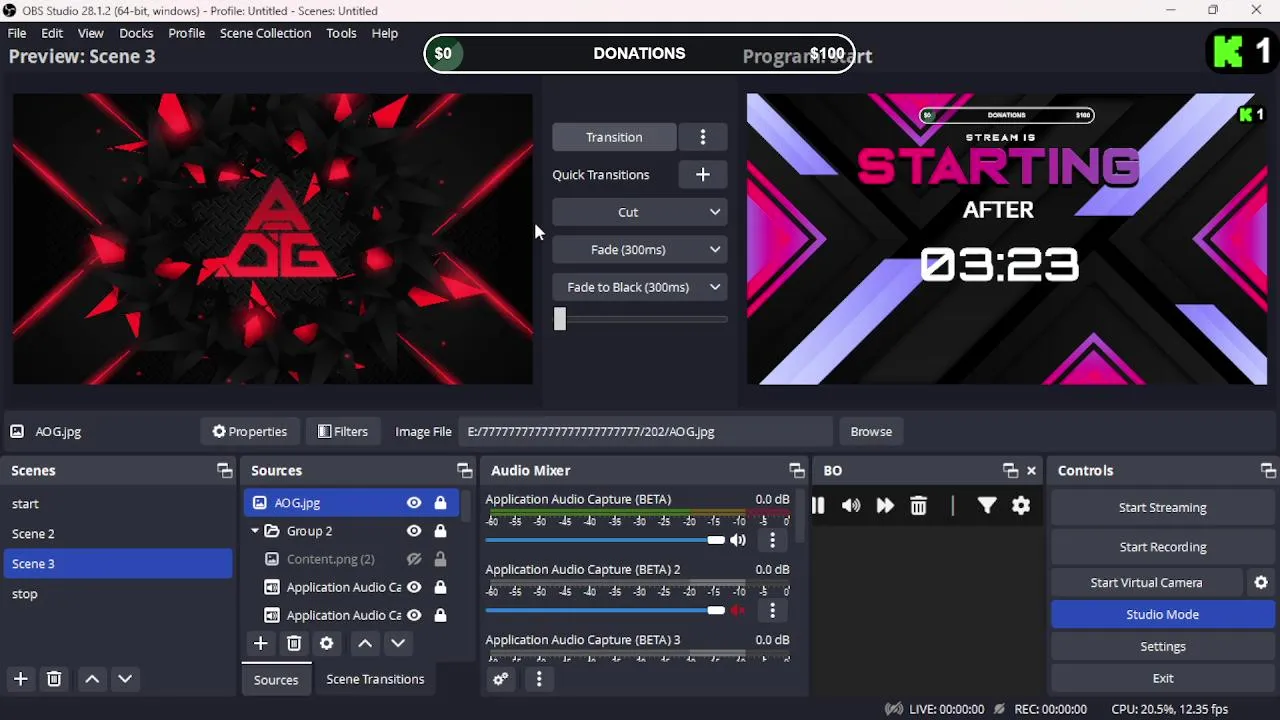Open transition three-dot options menu
This screenshot has height=720, width=1280.
703,137
